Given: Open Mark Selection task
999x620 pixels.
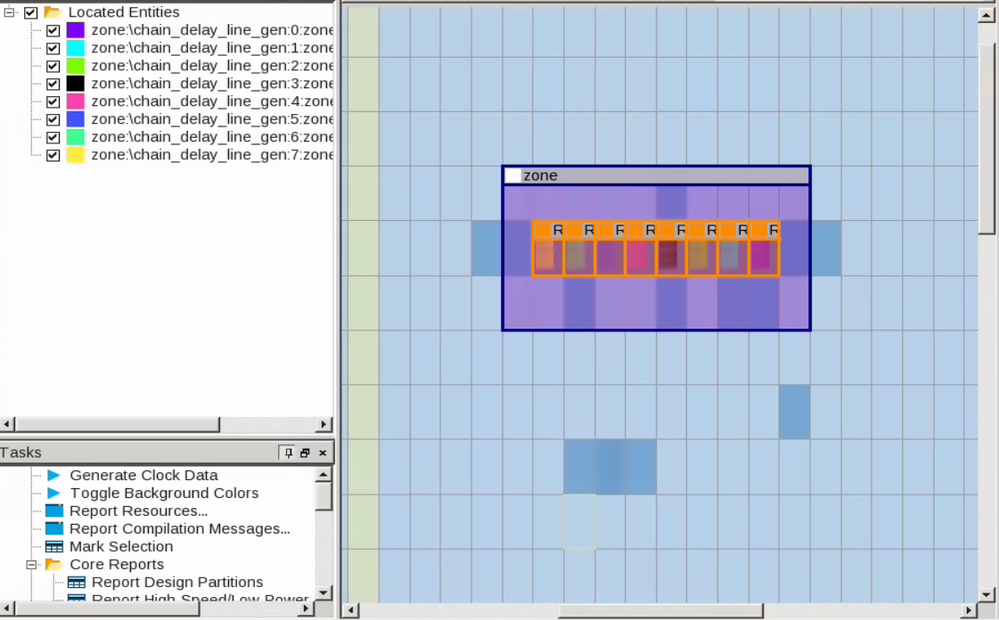Looking at the screenshot, I should [121, 547].
